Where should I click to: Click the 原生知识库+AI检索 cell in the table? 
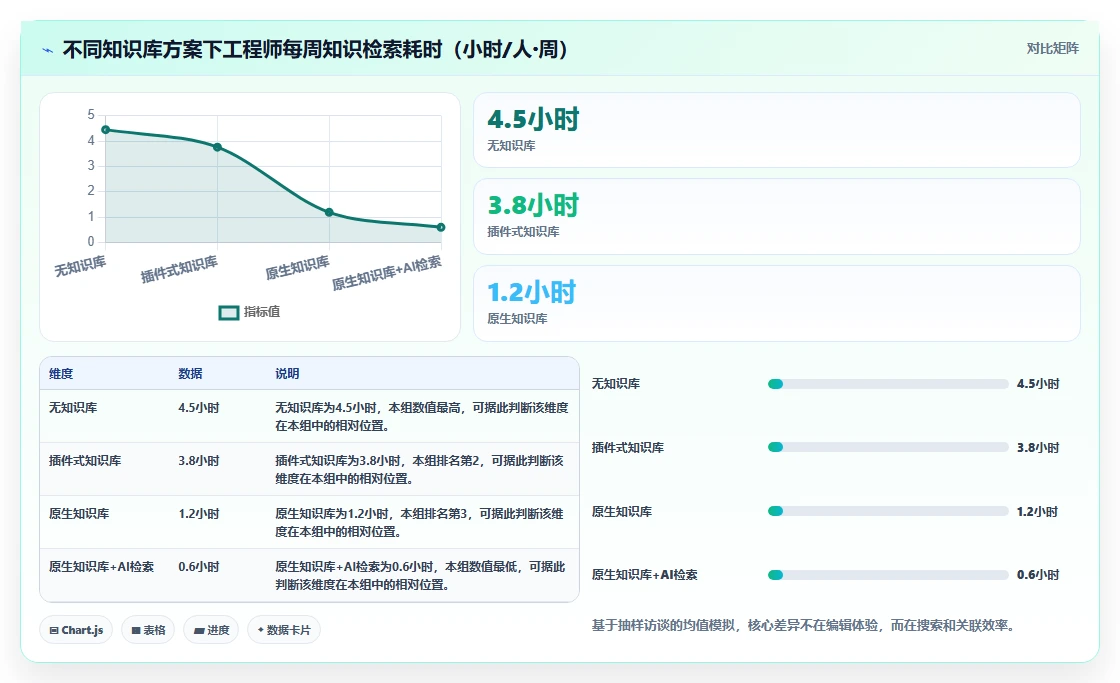click(101, 567)
